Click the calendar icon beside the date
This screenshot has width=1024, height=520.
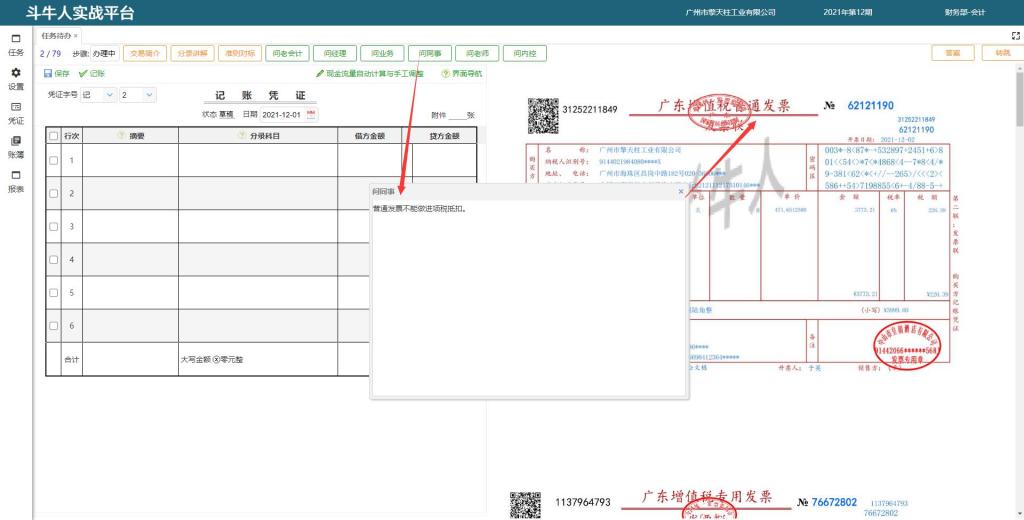pos(311,115)
